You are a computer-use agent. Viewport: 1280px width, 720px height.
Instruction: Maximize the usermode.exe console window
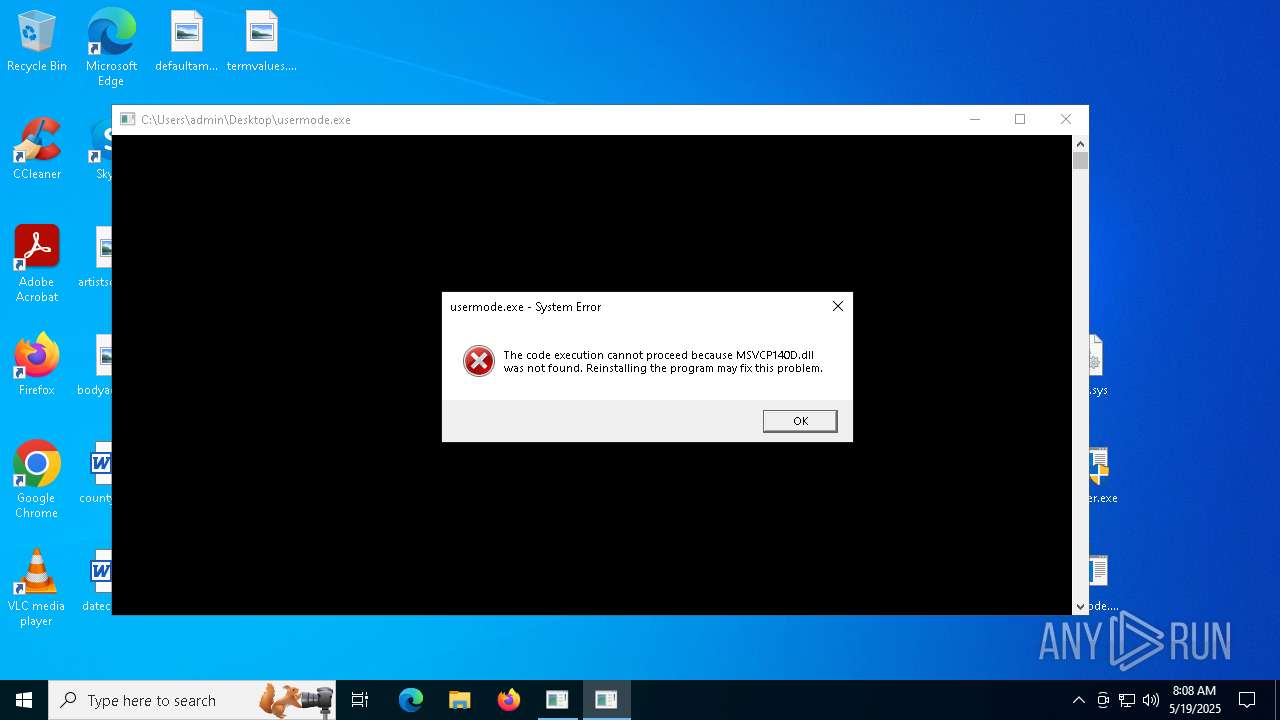click(x=1020, y=119)
